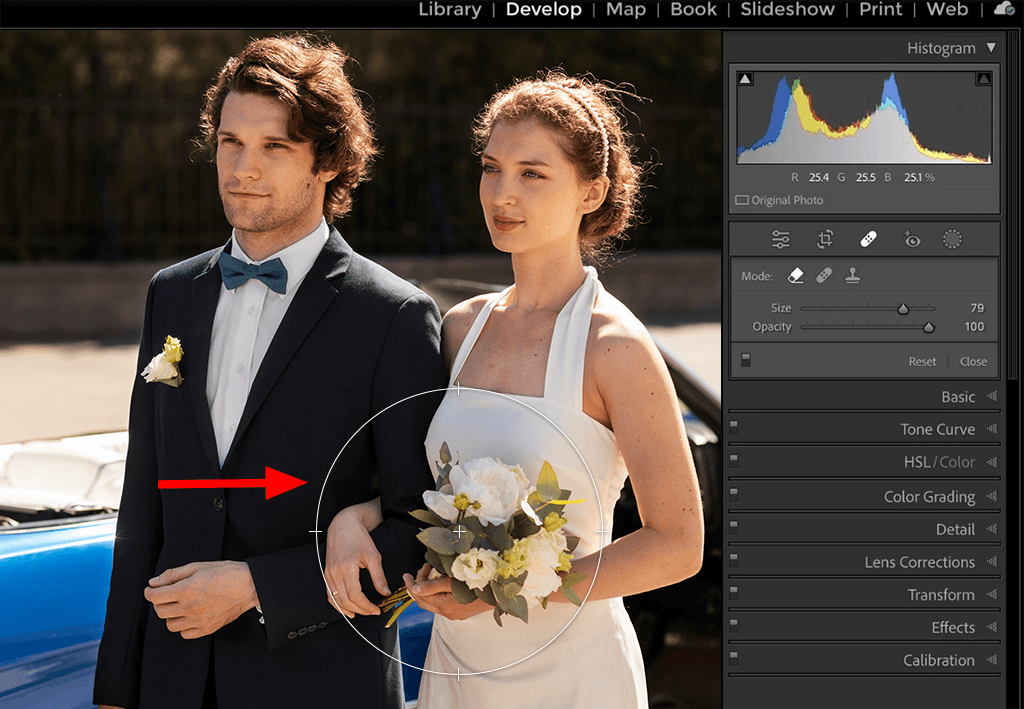This screenshot has width=1024, height=709.
Task: Switch to the Map module
Action: pyautogui.click(x=626, y=9)
